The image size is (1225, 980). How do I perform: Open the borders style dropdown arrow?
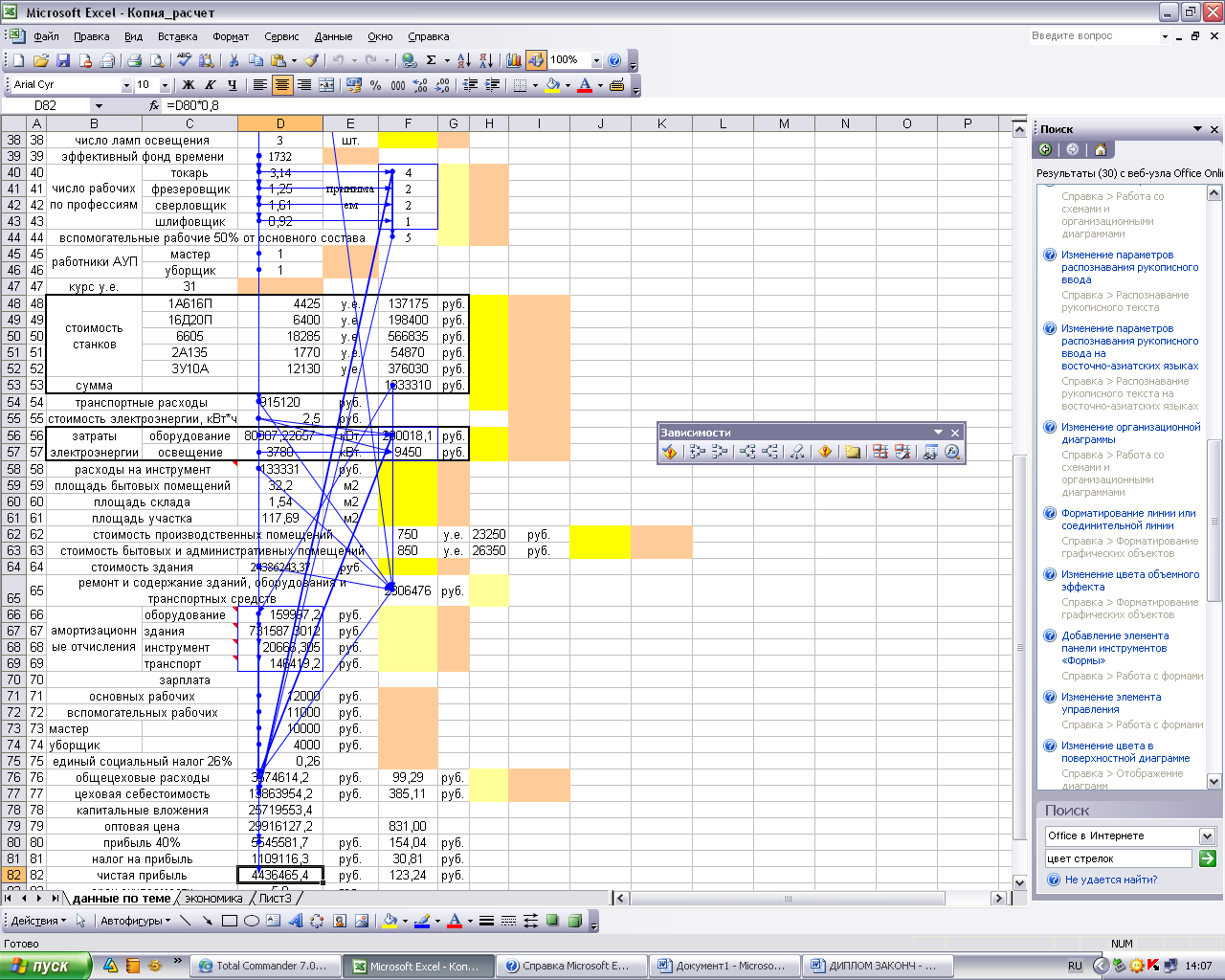tap(534, 85)
